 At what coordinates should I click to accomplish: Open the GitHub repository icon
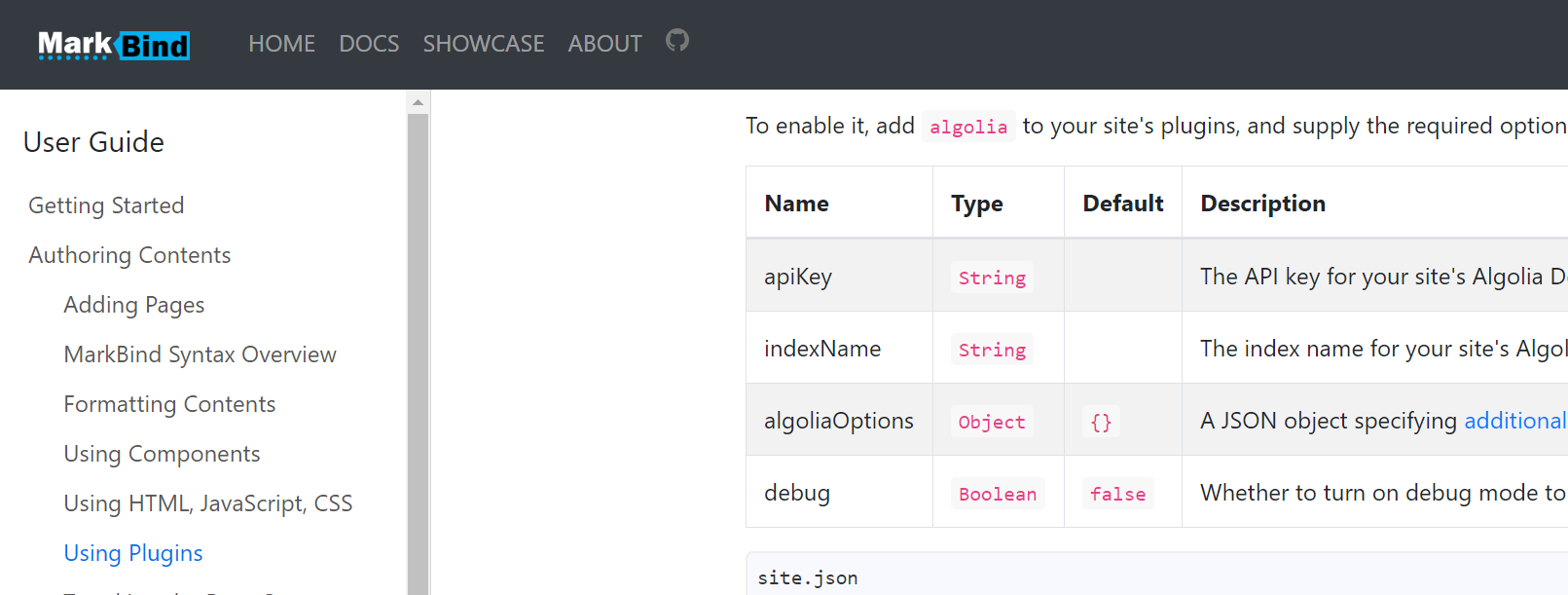677,41
